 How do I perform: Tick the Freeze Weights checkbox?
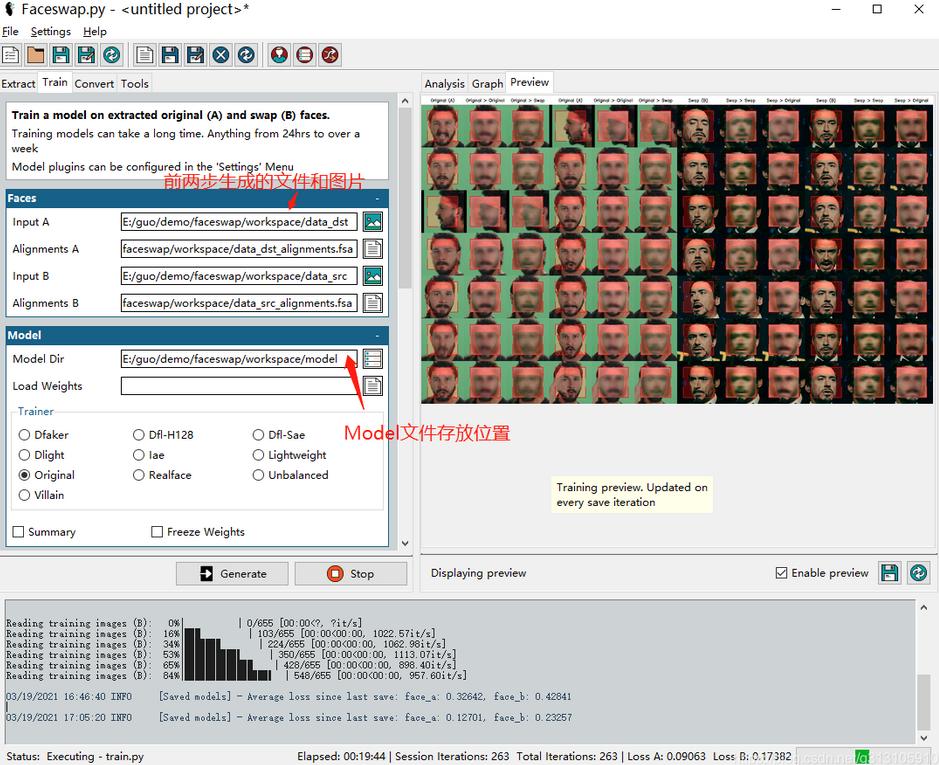(157, 532)
